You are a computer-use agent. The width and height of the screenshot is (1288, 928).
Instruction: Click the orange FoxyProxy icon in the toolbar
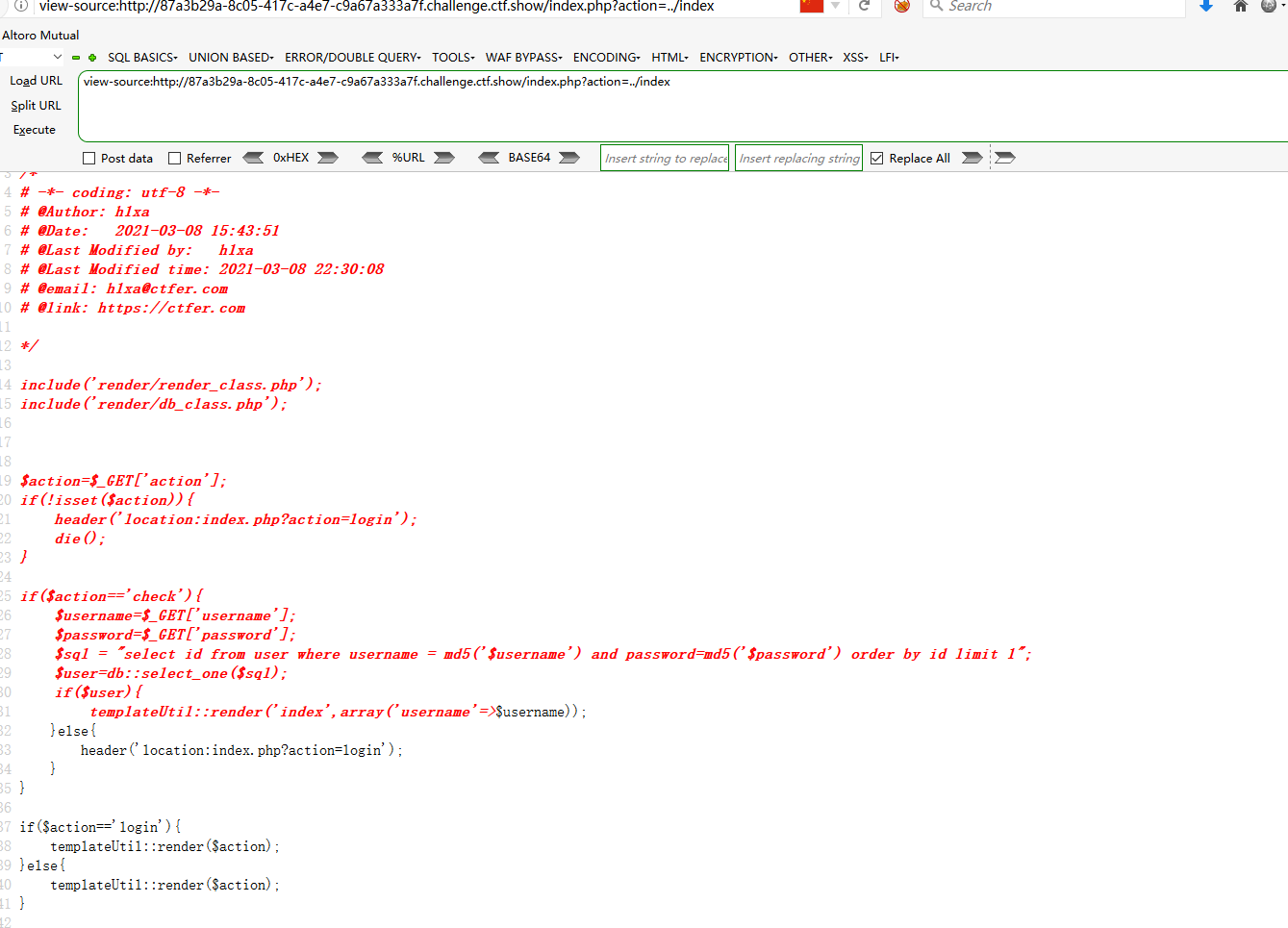pos(901,7)
